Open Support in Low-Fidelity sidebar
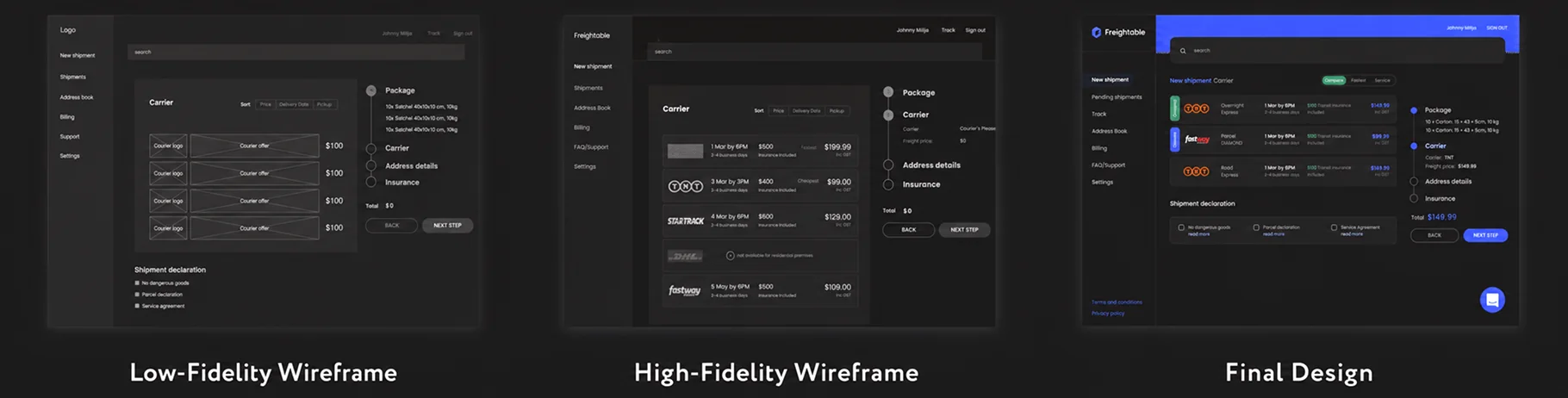The image size is (1568, 398). 70,136
